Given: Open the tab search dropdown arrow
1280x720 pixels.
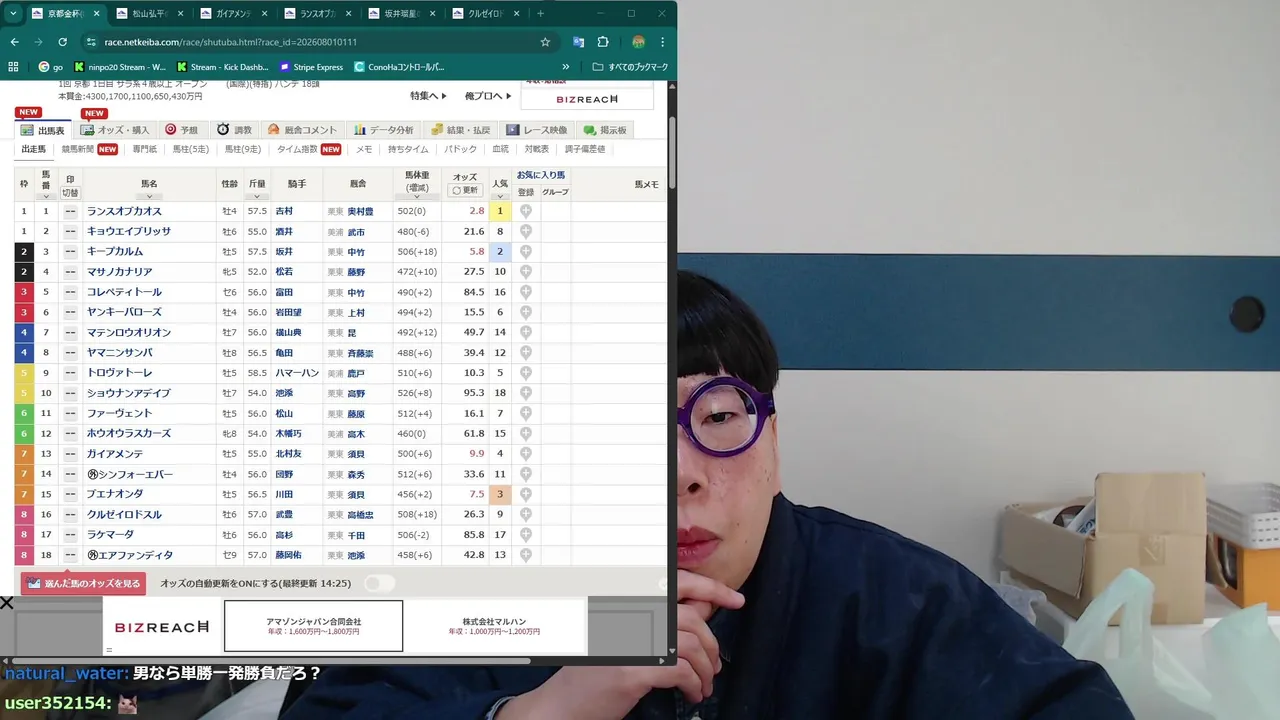Looking at the screenshot, I should [x=13, y=14].
